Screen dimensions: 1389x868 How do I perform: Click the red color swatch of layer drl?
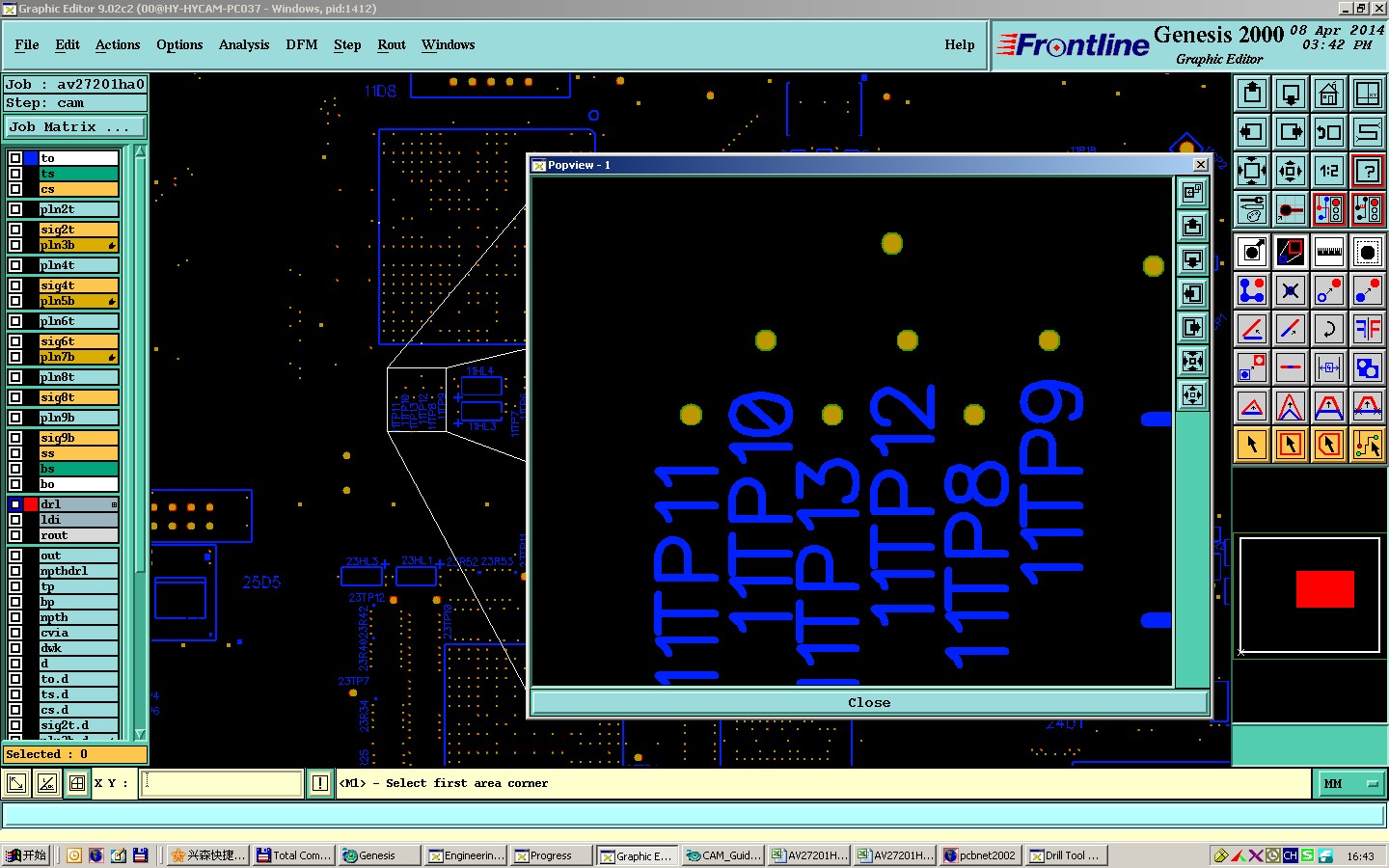click(31, 504)
